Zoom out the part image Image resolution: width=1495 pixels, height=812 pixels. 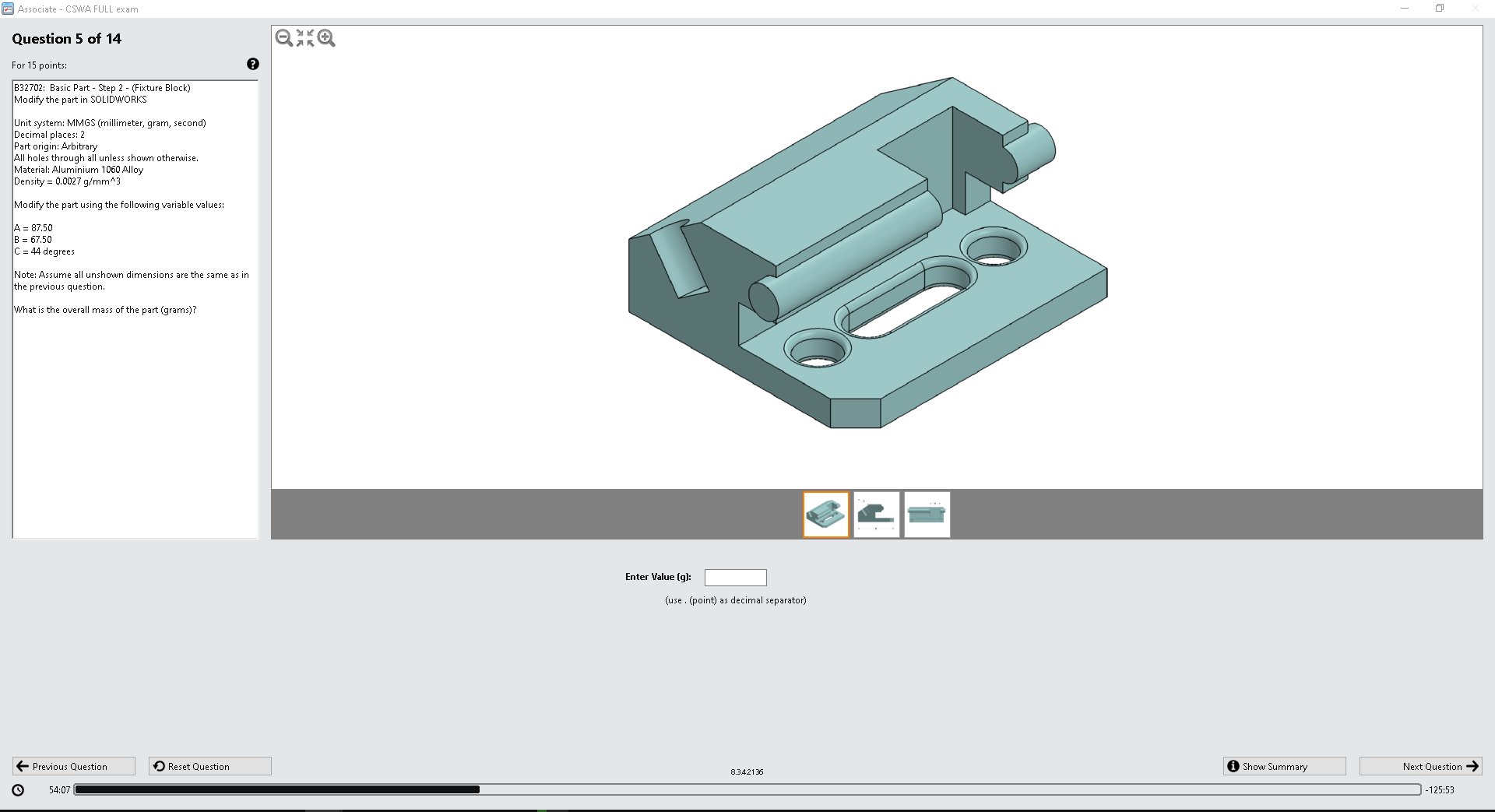click(x=284, y=38)
